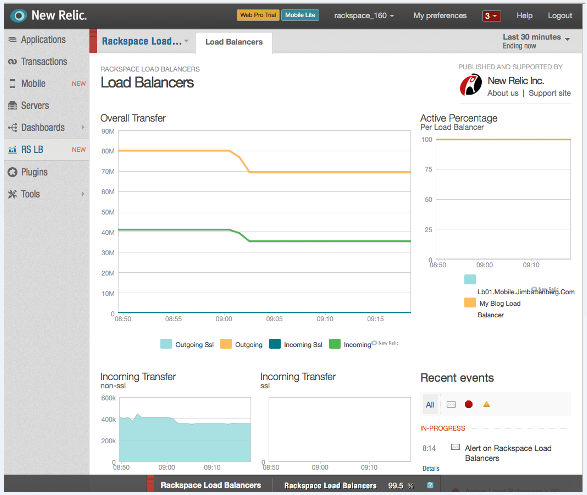The image size is (587, 495).
Task: Open the Last 30 minutes time picker
Action: (535, 41)
